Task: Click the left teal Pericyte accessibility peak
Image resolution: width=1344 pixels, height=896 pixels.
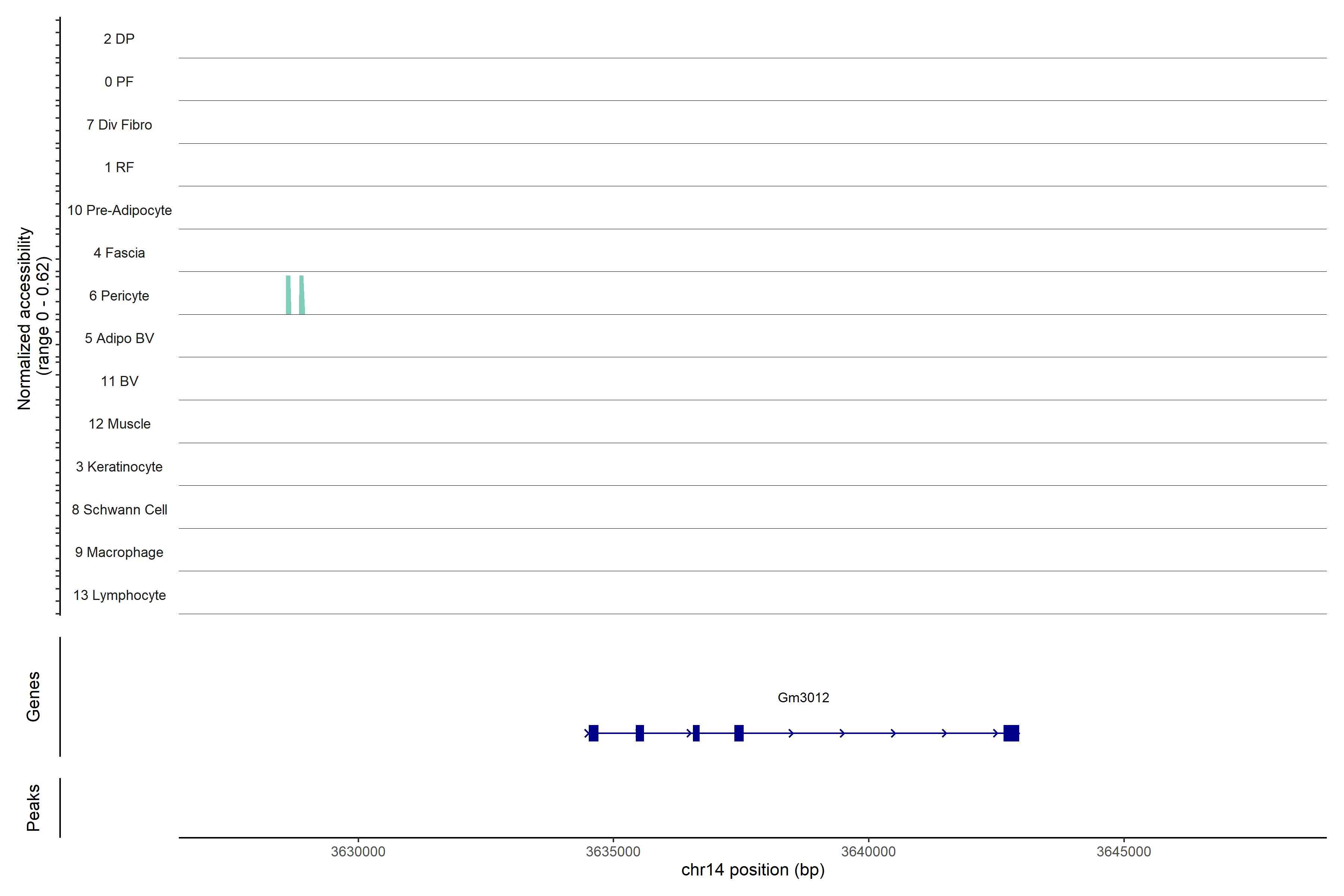Action: click(x=289, y=295)
